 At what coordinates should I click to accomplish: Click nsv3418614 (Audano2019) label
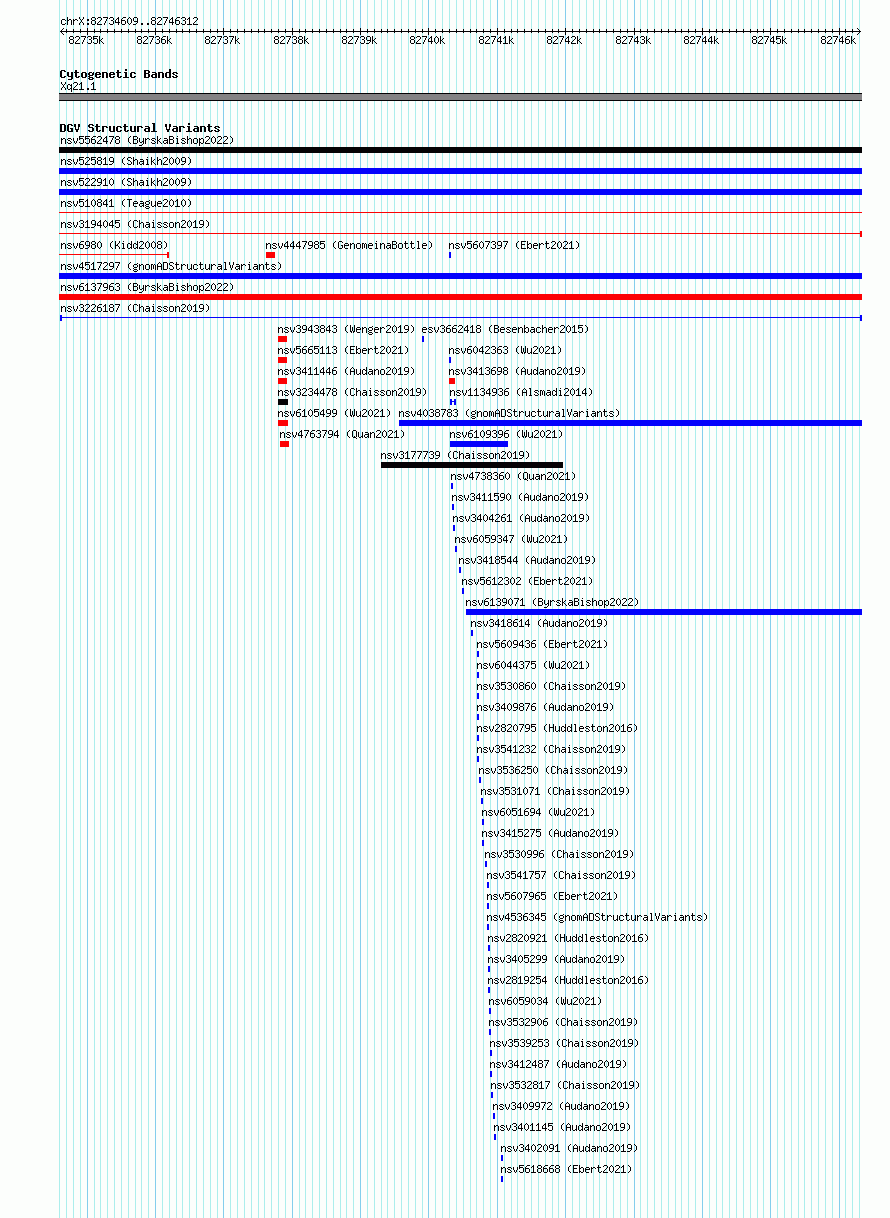[539, 623]
